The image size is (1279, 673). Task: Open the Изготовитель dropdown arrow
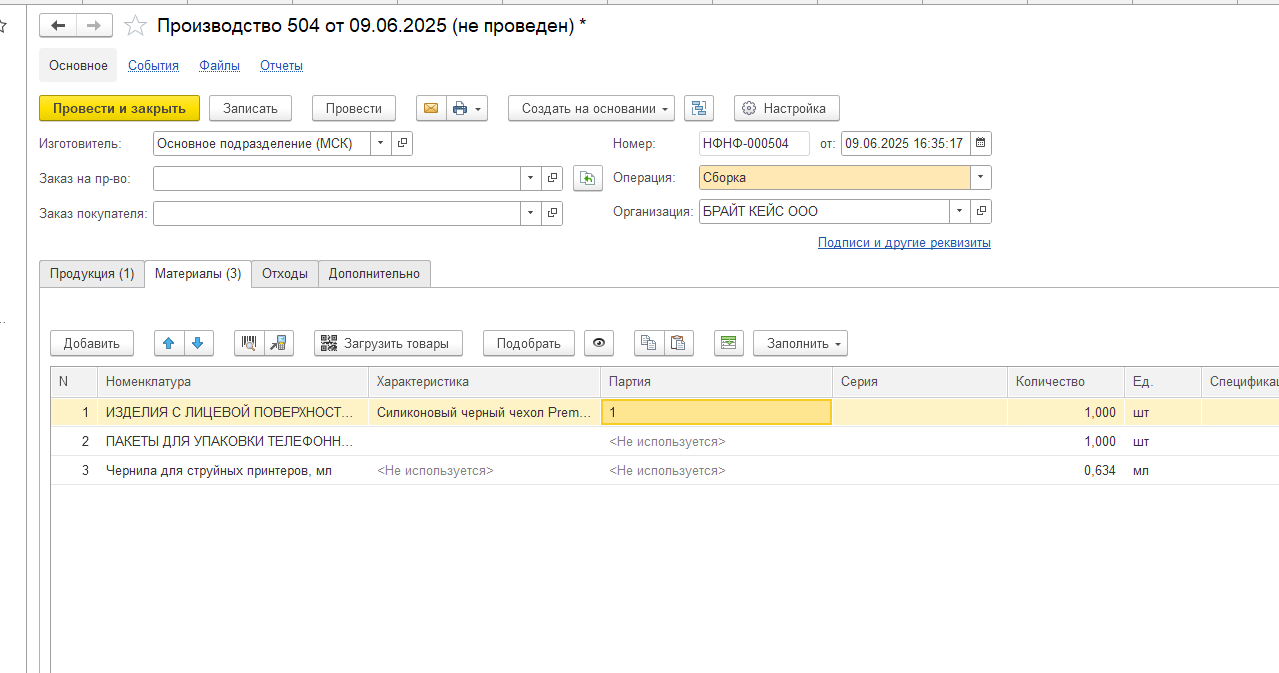(380, 143)
